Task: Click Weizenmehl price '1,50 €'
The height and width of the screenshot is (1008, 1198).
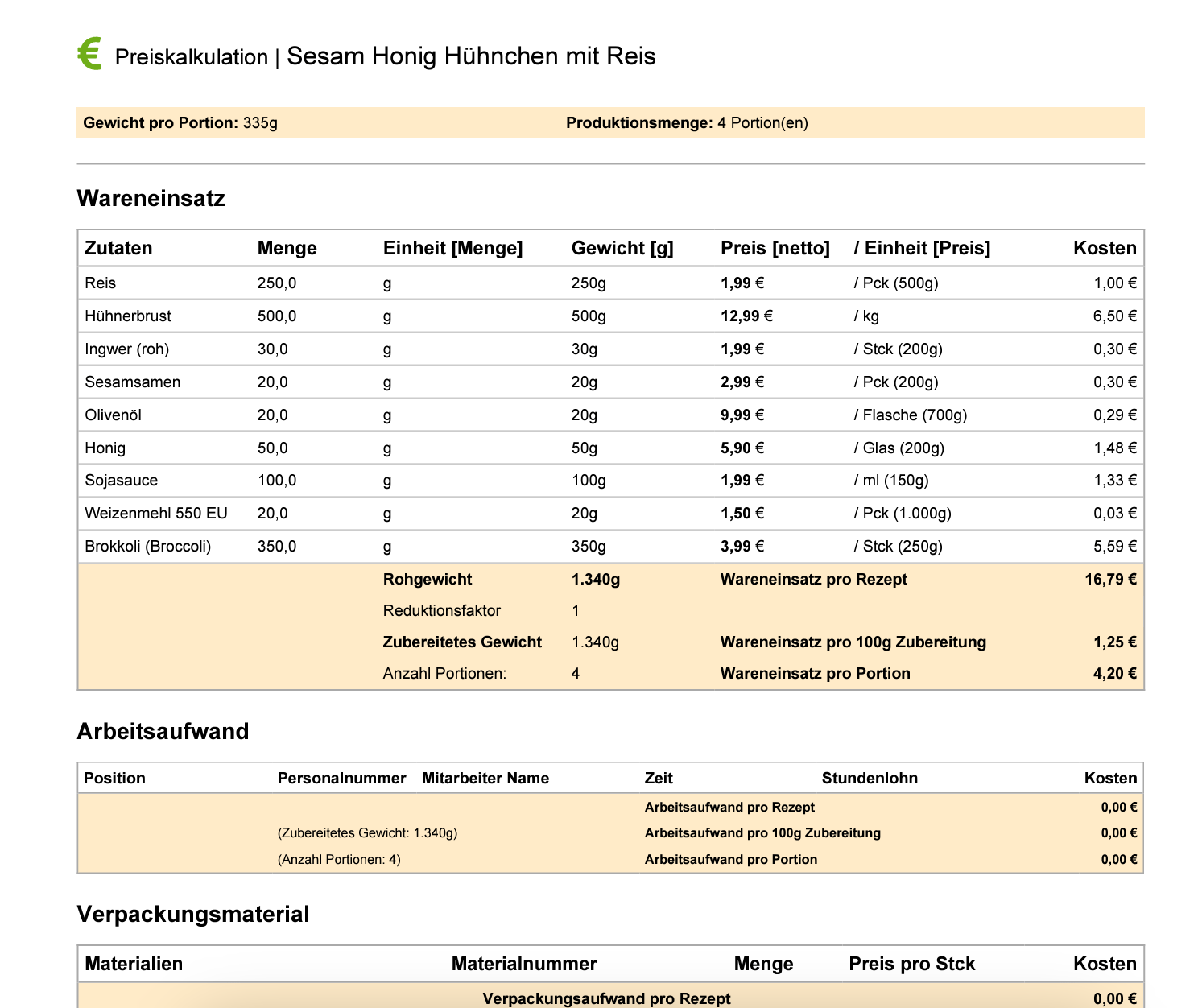Action: pos(742,514)
